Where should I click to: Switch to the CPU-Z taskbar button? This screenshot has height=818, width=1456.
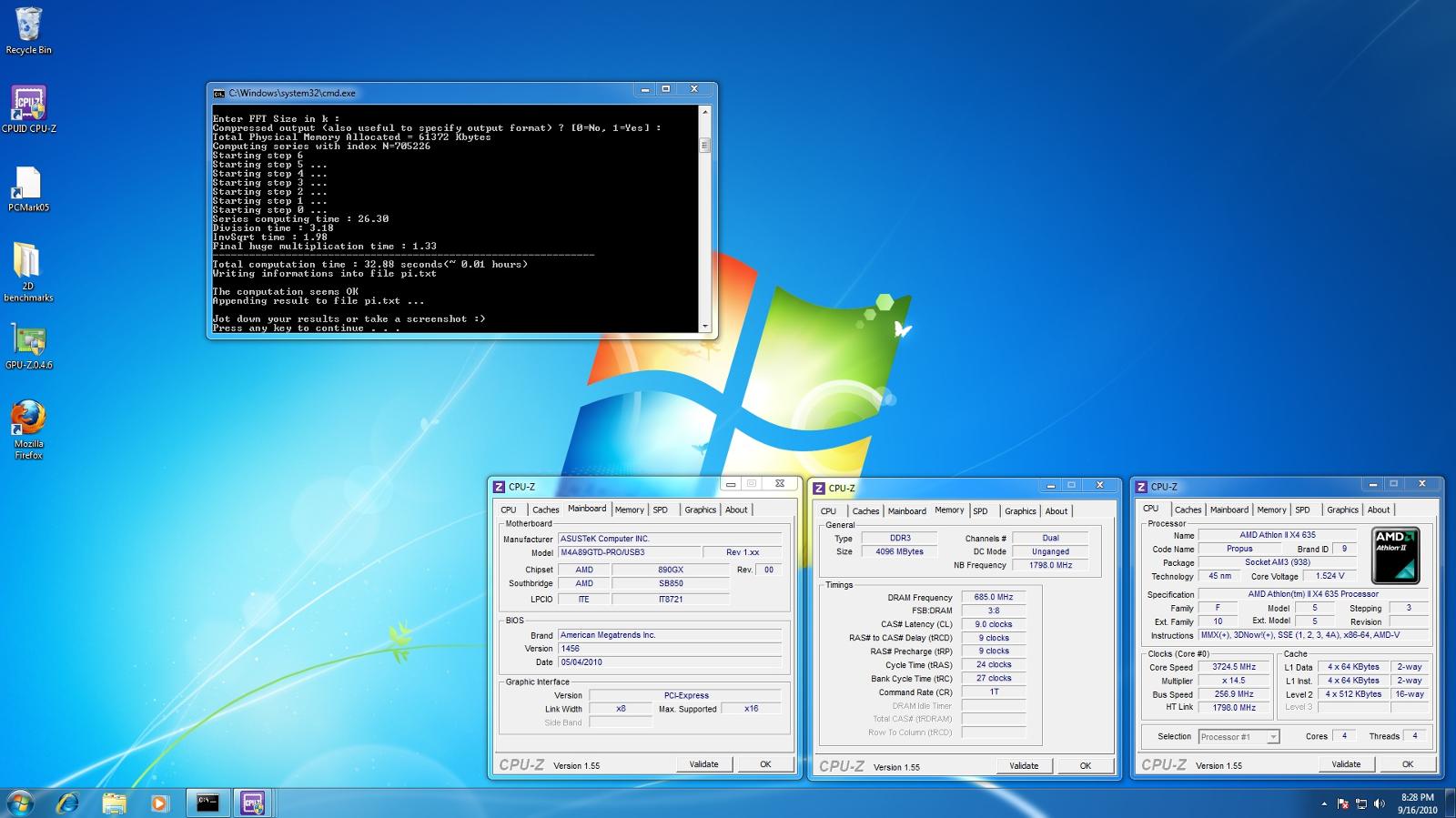(252, 803)
